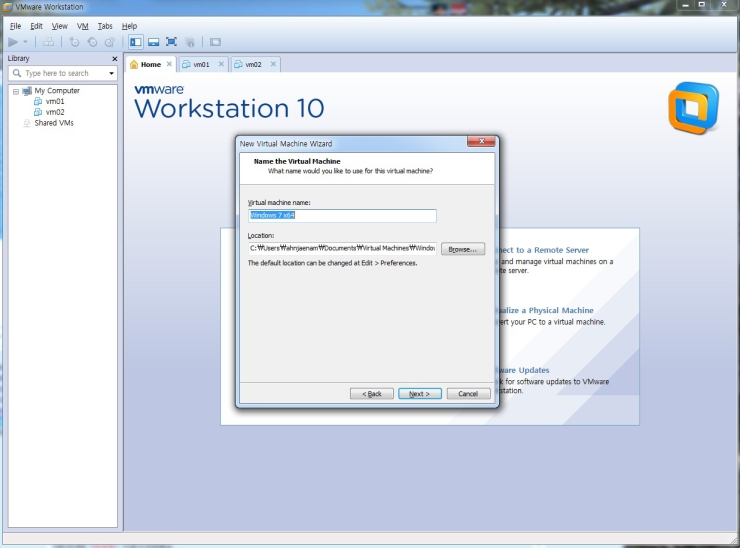Click the Browse button for location
The height and width of the screenshot is (548, 740).
click(x=463, y=249)
